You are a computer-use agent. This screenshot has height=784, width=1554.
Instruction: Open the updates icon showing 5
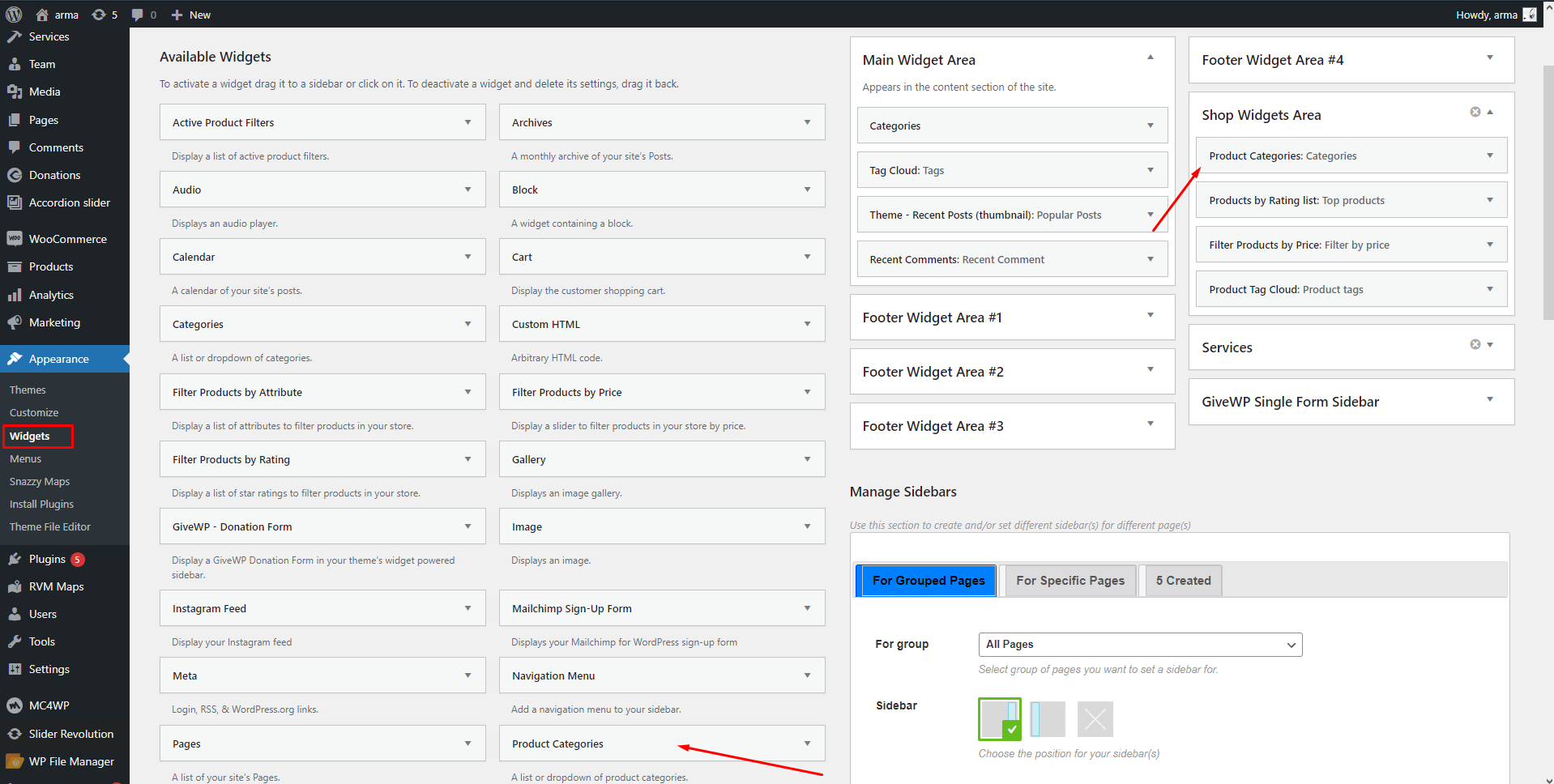coord(99,15)
